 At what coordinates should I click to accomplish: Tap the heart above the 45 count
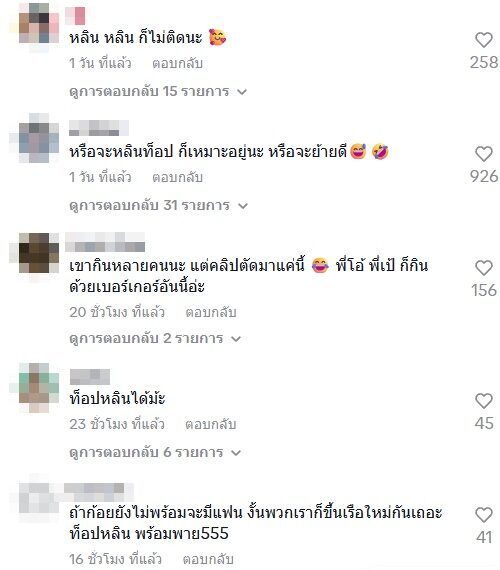pyautogui.click(x=483, y=401)
